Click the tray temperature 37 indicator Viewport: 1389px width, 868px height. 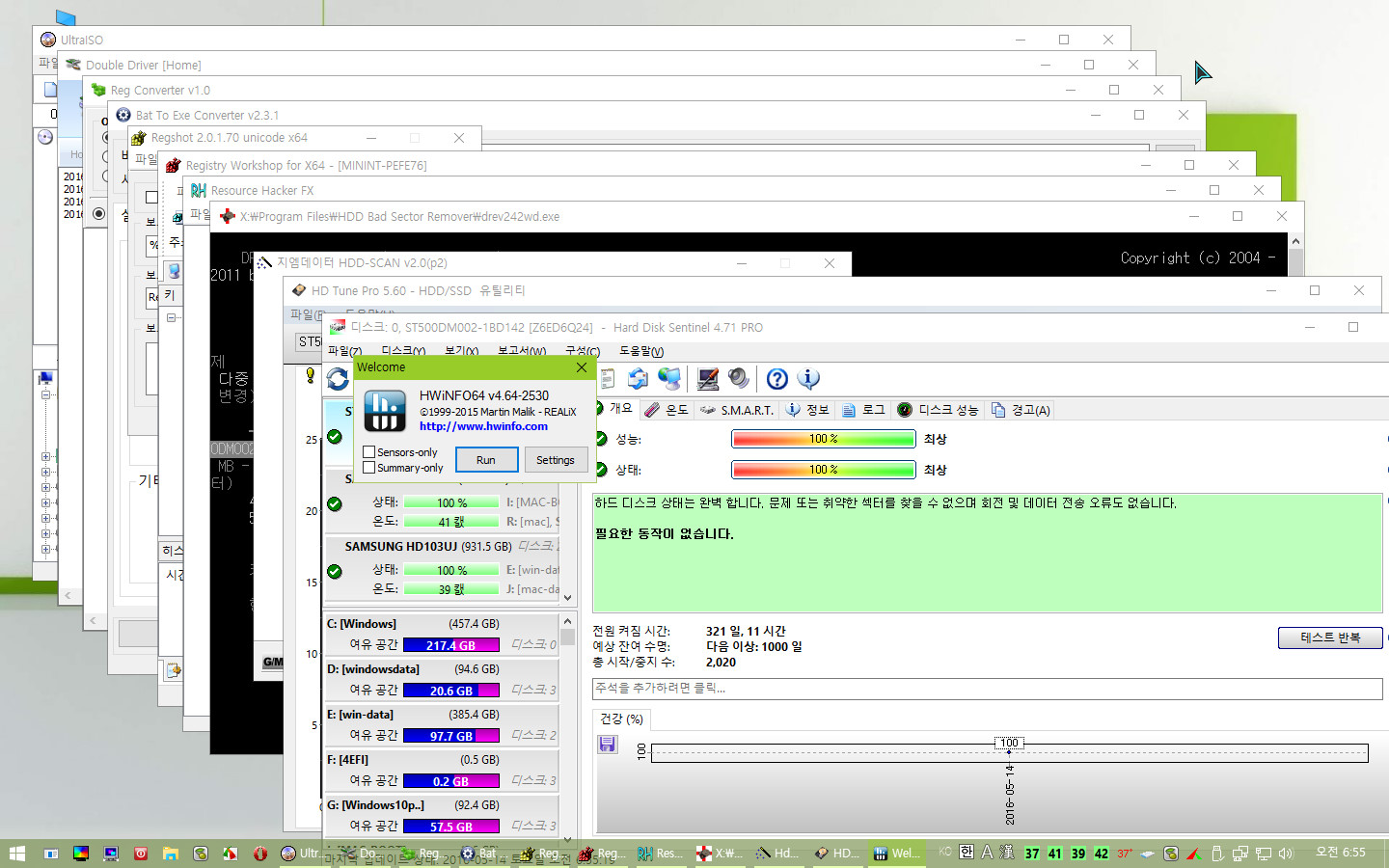coord(1032,854)
